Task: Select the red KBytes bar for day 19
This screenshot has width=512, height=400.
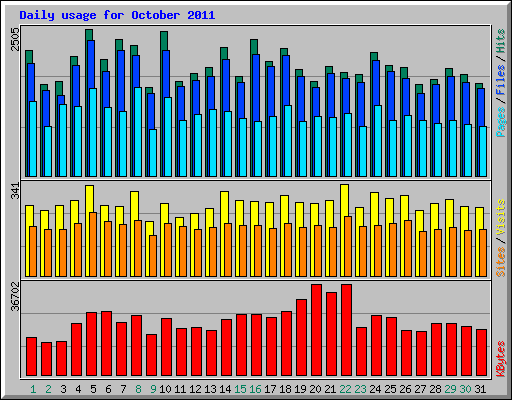Action: tap(301, 338)
